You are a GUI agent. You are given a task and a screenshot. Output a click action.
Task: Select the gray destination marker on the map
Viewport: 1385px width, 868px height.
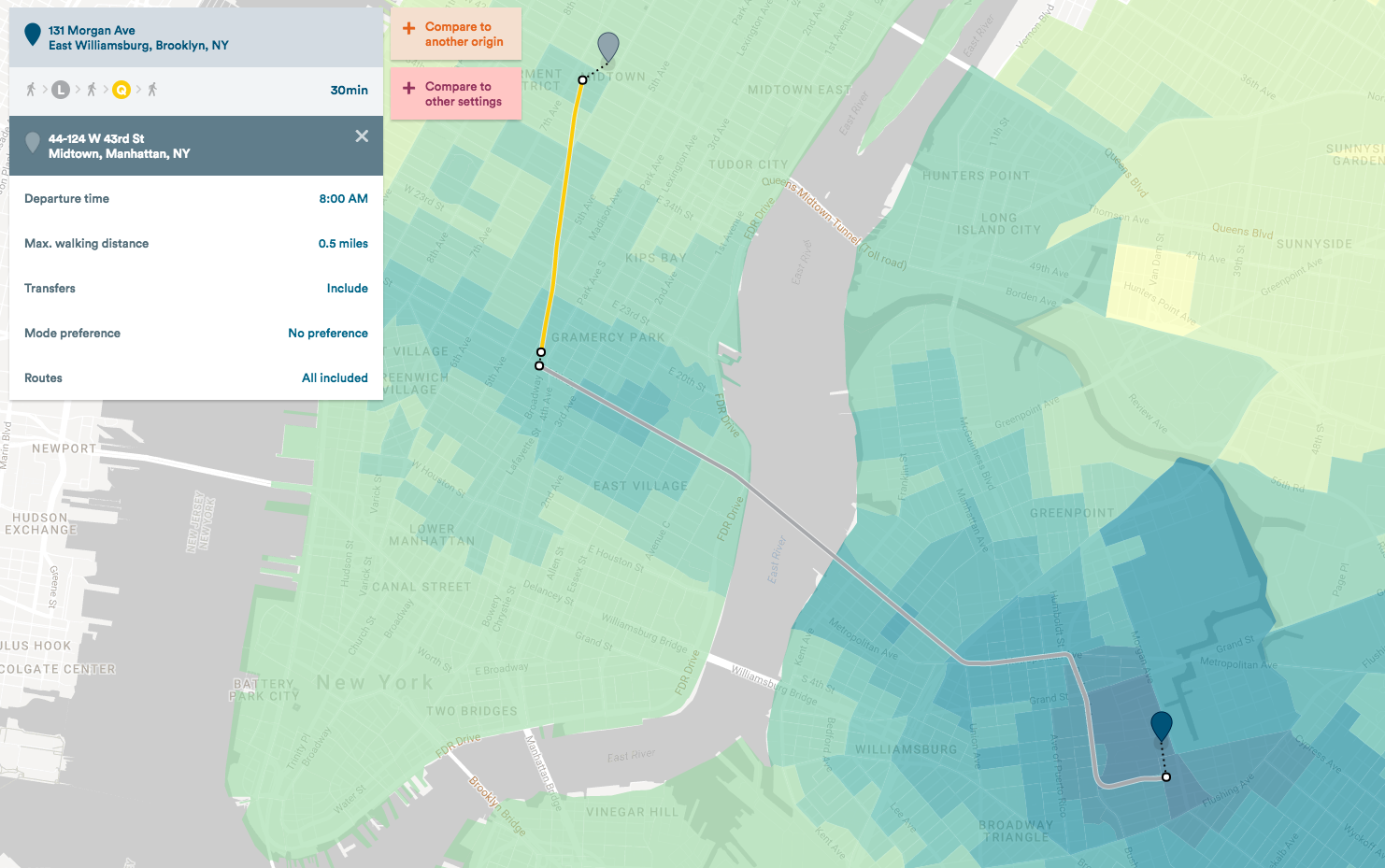click(x=607, y=46)
